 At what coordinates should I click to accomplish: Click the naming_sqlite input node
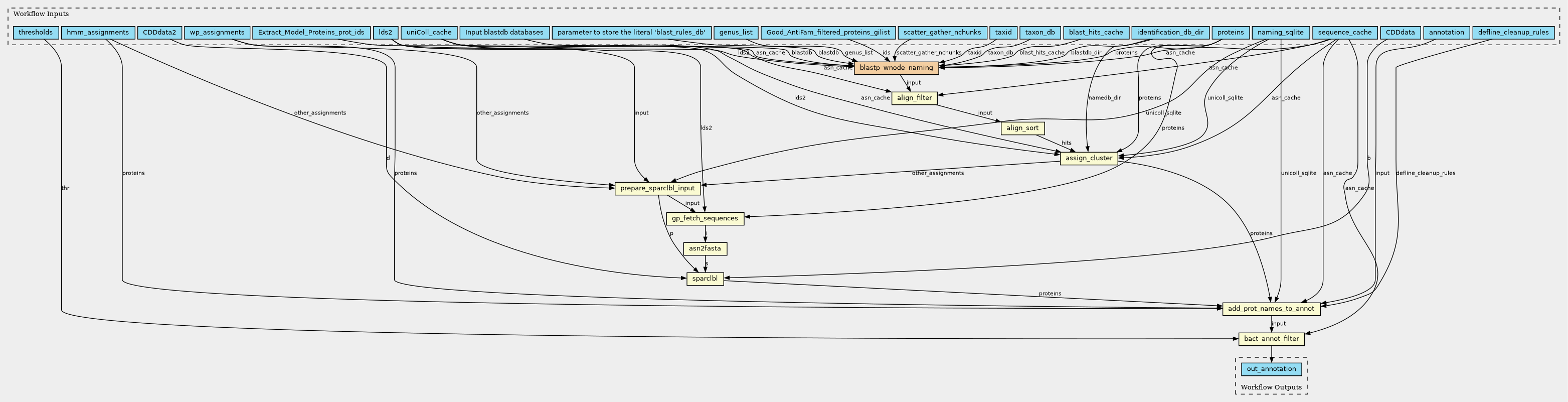click(x=1280, y=32)
